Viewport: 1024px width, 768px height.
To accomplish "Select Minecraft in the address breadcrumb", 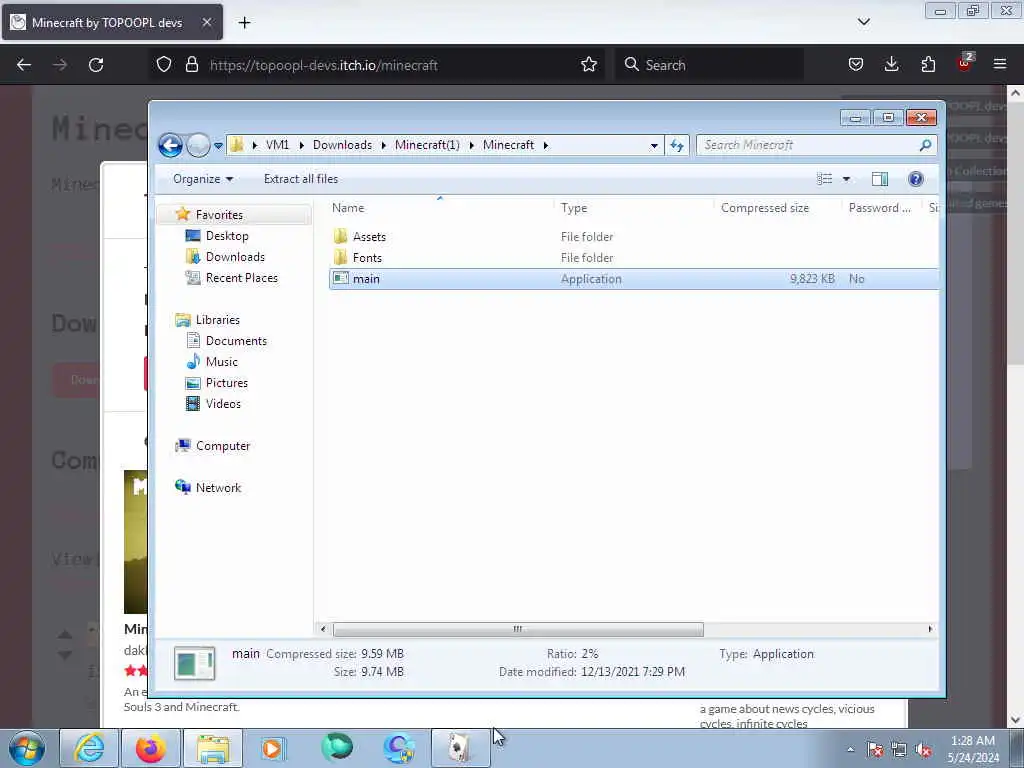I will tap(508, 145).
